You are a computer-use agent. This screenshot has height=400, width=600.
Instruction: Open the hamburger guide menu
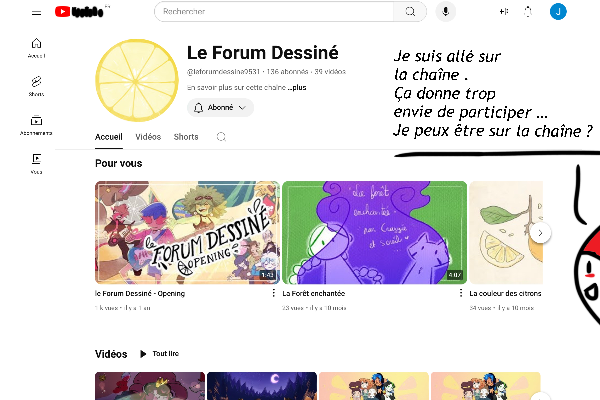36,13
